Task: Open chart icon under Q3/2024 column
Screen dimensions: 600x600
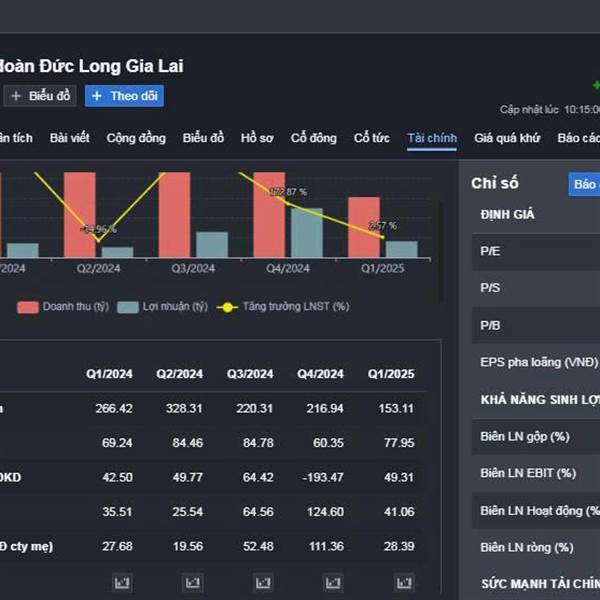Action: (x=263, y=582)
